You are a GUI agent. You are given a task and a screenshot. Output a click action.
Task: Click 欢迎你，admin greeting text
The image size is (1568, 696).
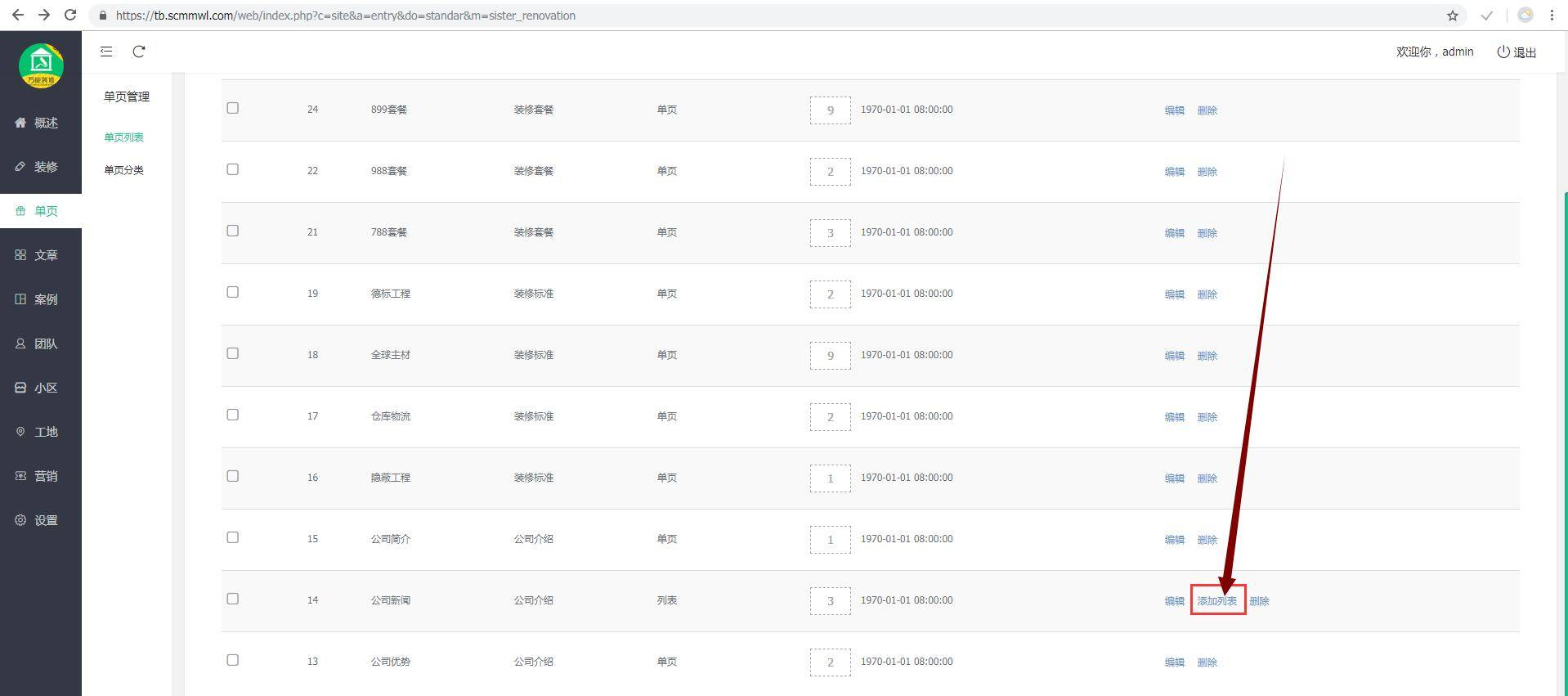pyautogui.click(x=1435, y=52)
